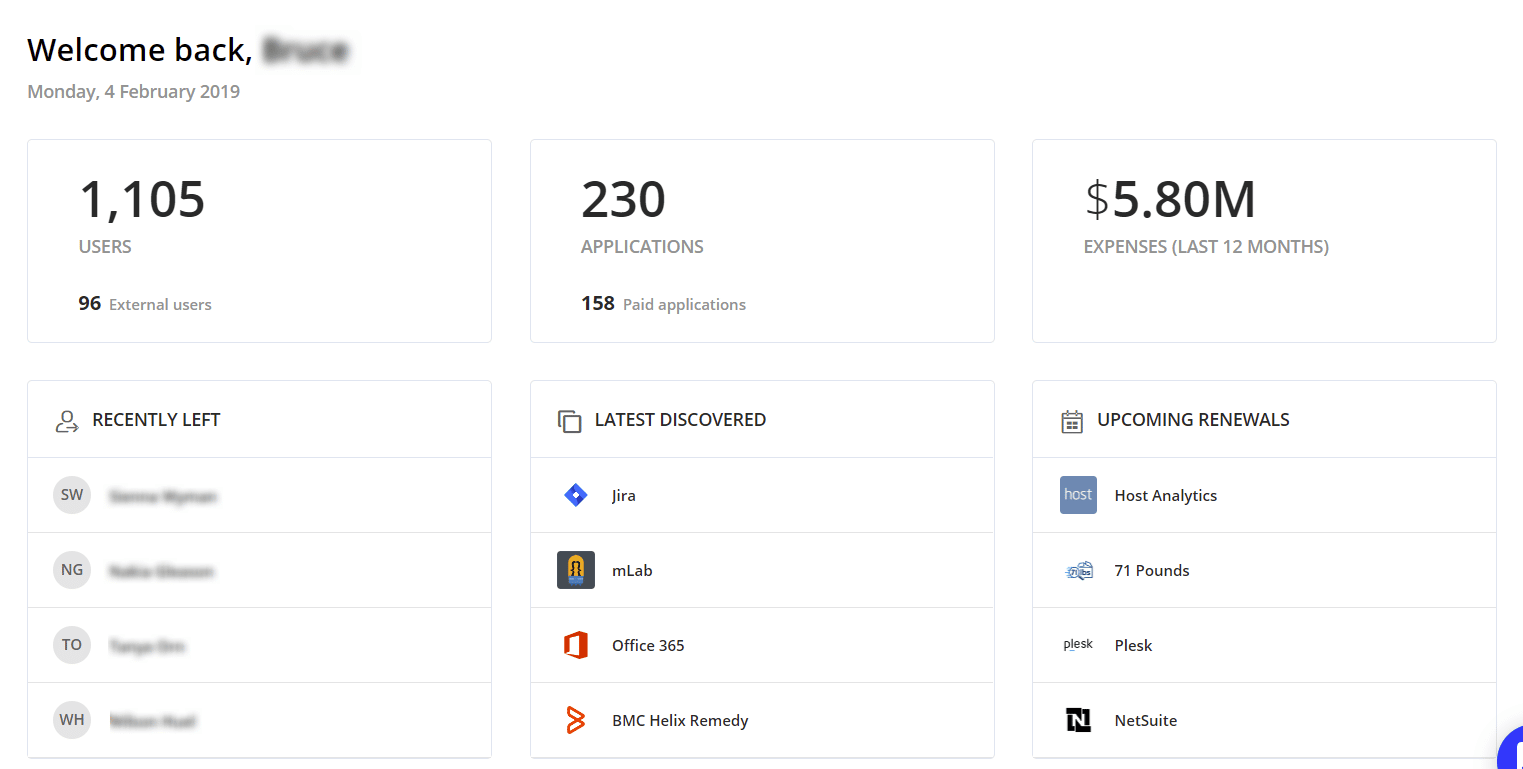Click the Recently Left user icon
The width and height of the screenshot is (1523, 769).
pyautogui.click(x=67, y=421)
